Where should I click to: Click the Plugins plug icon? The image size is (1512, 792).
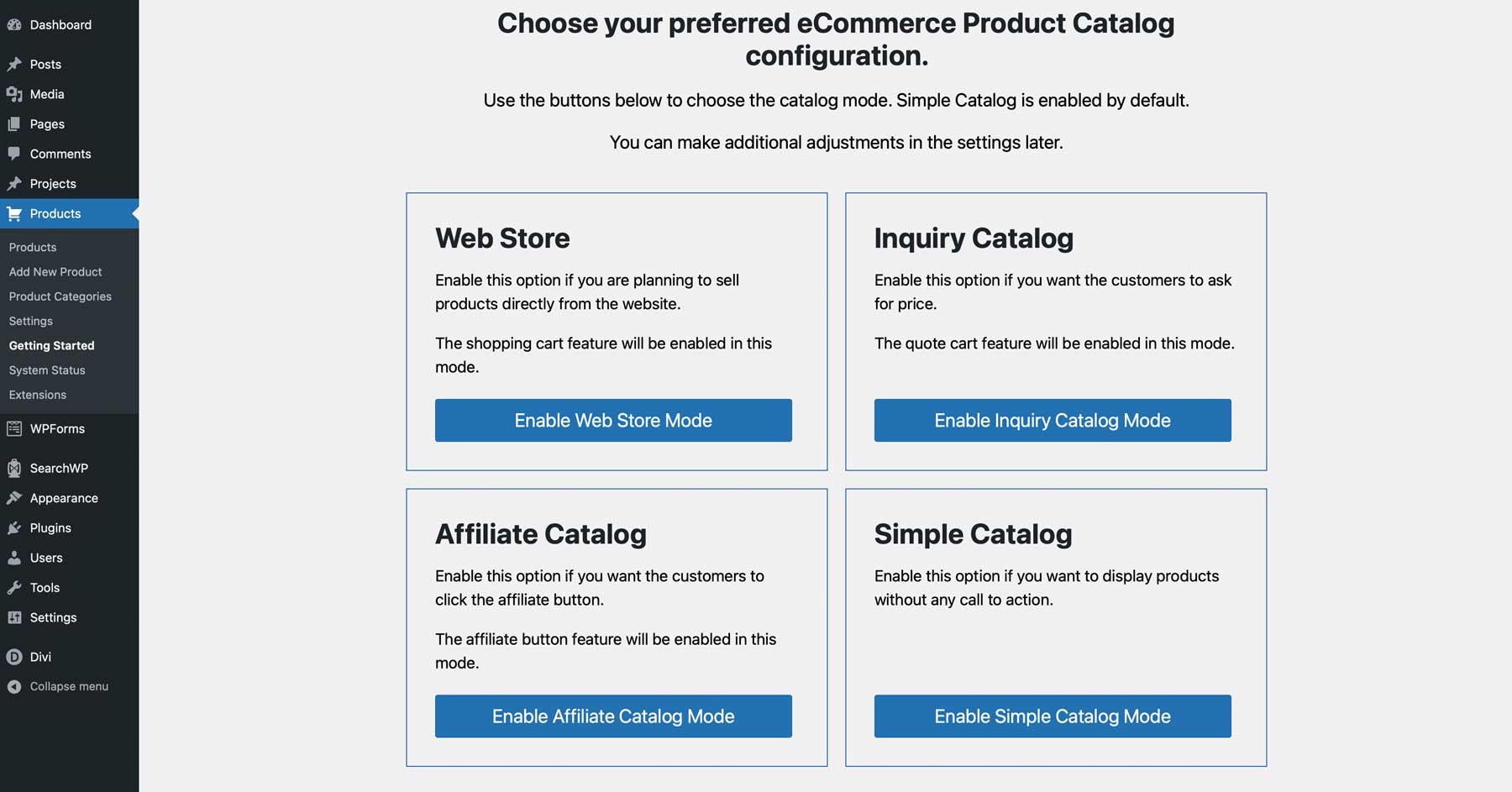click(x=14, y=527)
